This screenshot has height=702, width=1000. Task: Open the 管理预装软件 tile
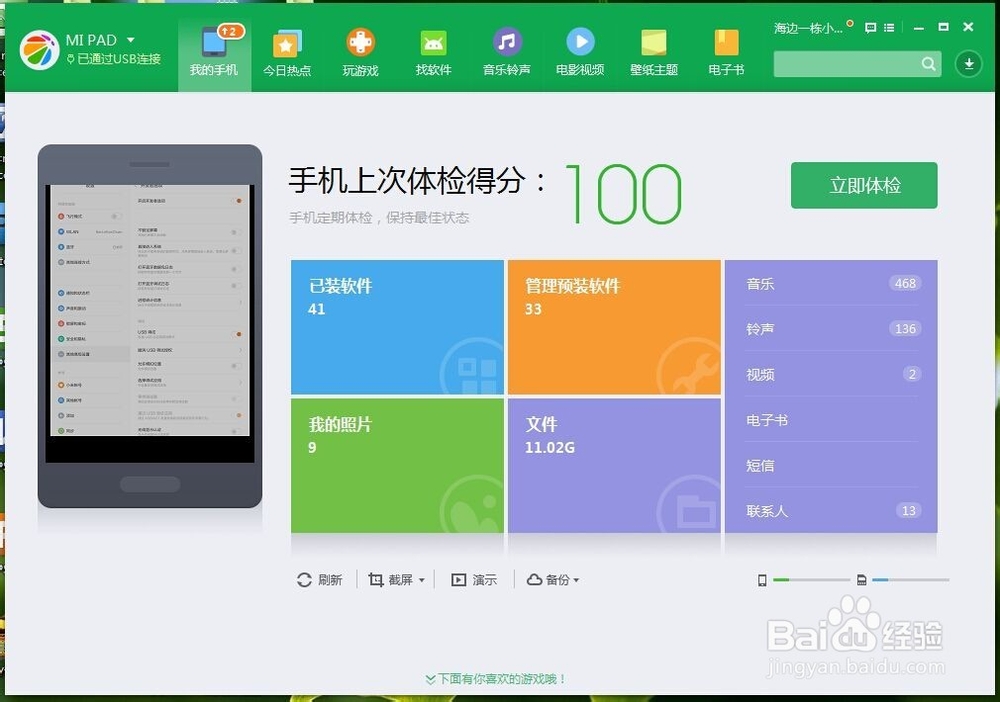[x=614, y=327]
